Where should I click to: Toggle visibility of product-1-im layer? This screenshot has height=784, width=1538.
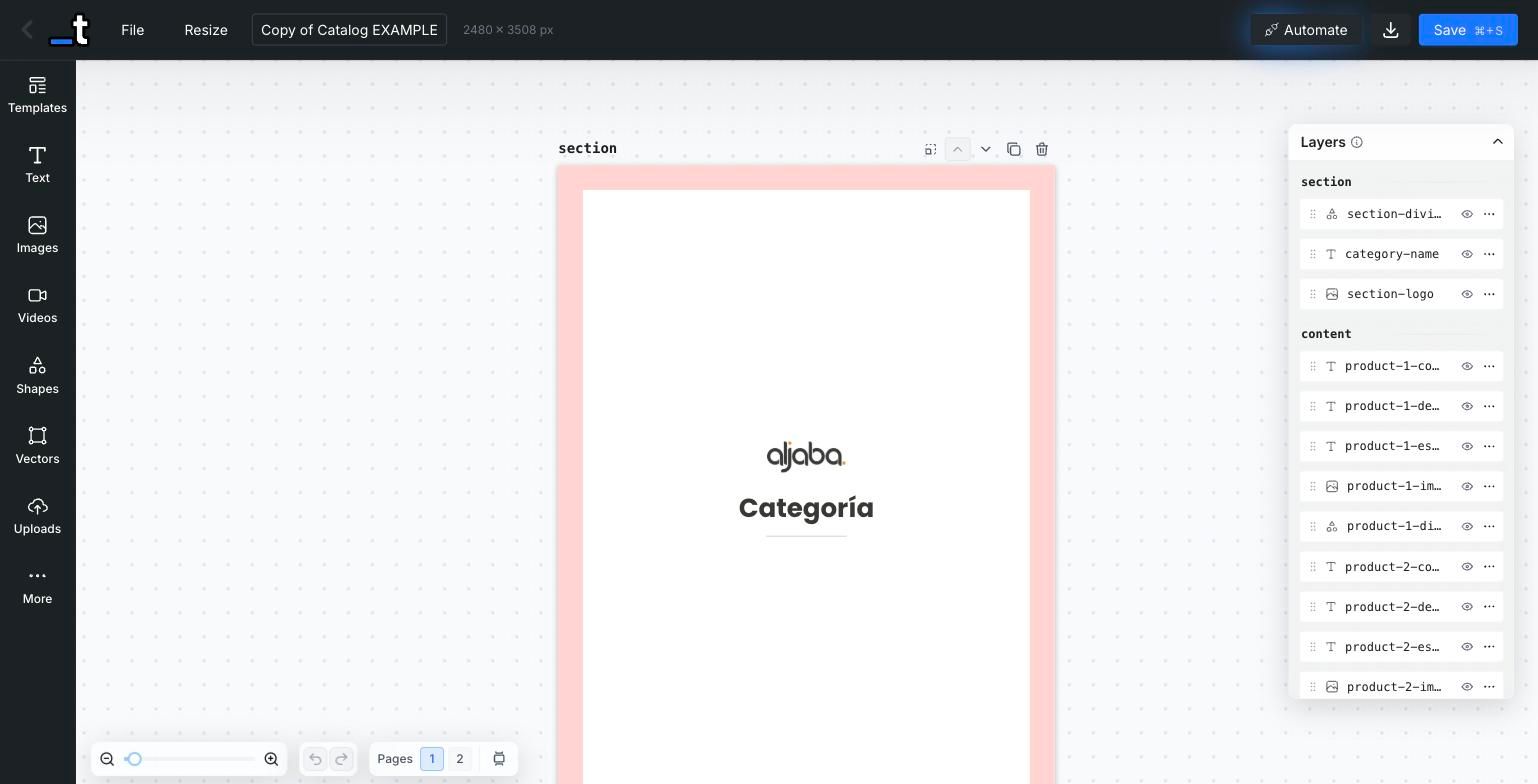tap(1467, 486)
